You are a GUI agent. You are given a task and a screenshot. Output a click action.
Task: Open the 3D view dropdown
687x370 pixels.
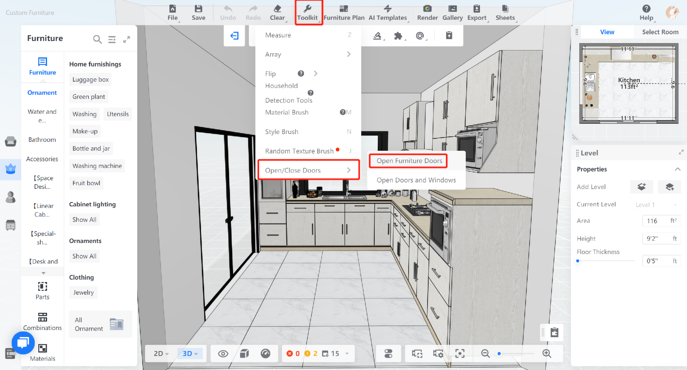pyautogui.click(x=190, y=353)
